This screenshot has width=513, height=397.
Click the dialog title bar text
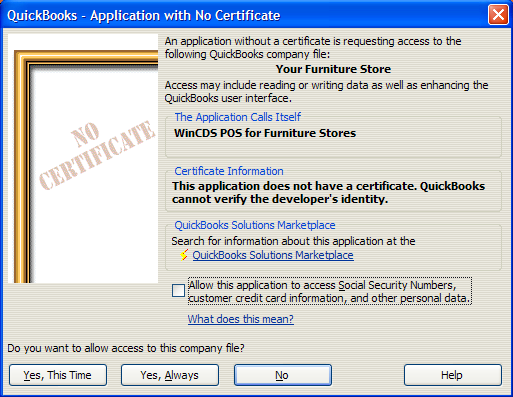[x=143, y=15]
